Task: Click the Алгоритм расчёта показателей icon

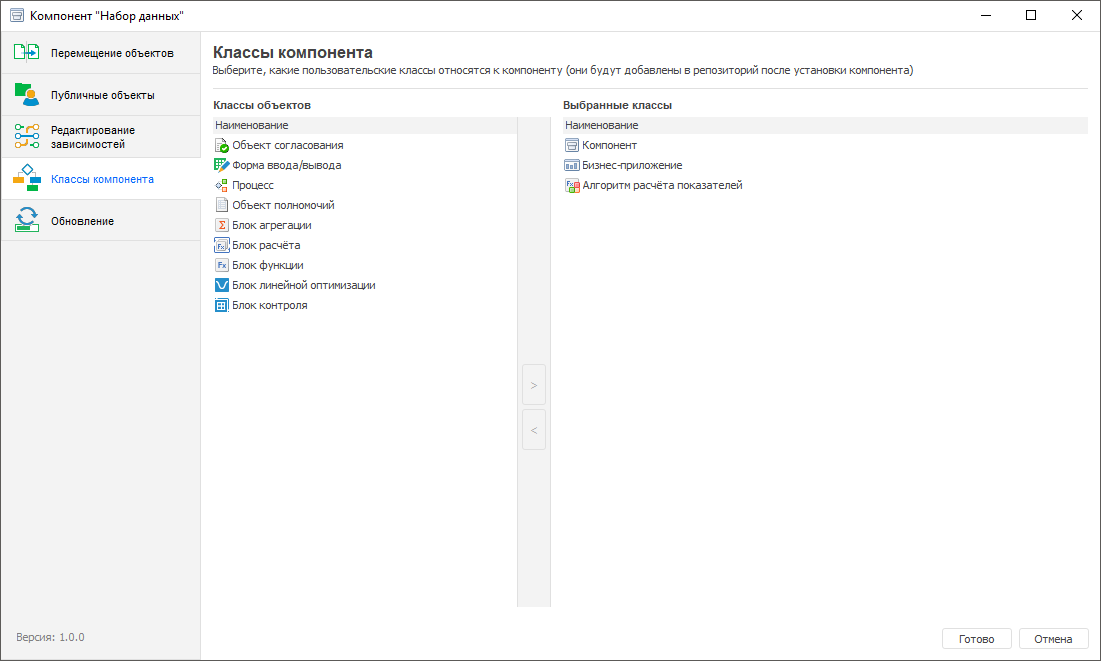Action: click(x=572, y=186)
